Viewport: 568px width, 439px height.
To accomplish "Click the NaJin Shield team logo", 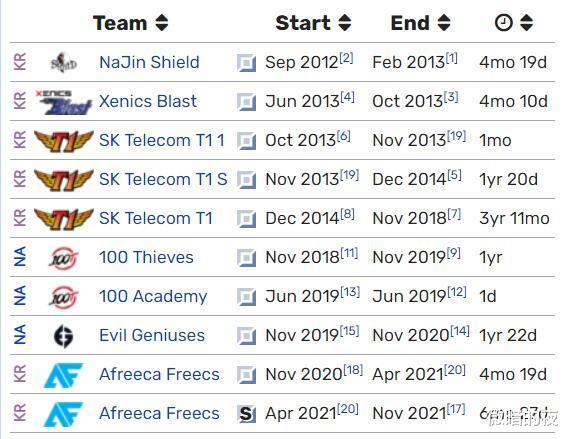I will pyautogui.click(x=63, y=63).
